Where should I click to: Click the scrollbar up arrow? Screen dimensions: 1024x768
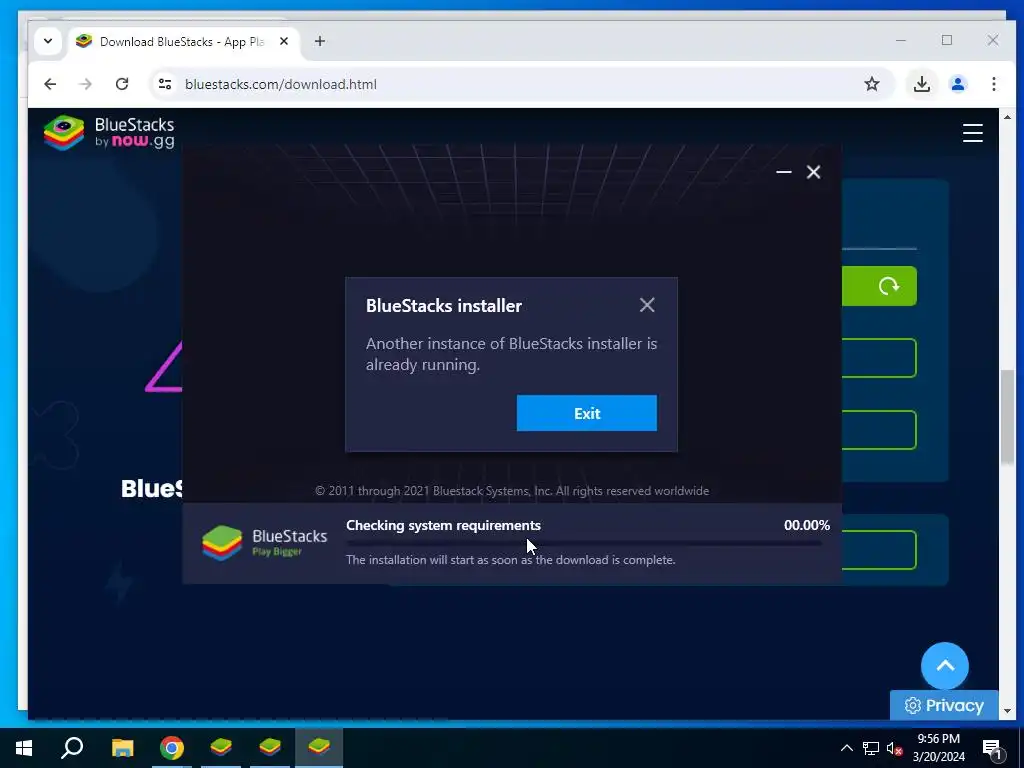[x=1007, y=118]
